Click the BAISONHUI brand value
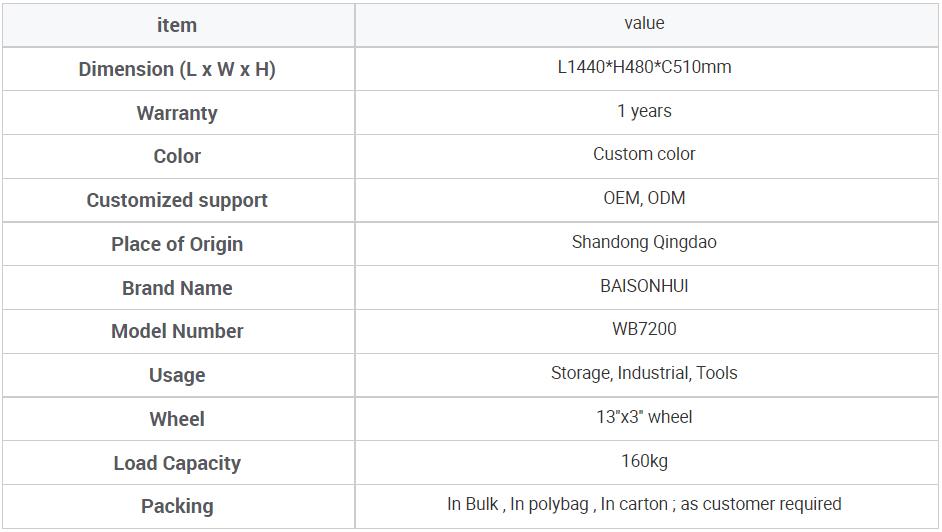 click(x=644, y=286)
